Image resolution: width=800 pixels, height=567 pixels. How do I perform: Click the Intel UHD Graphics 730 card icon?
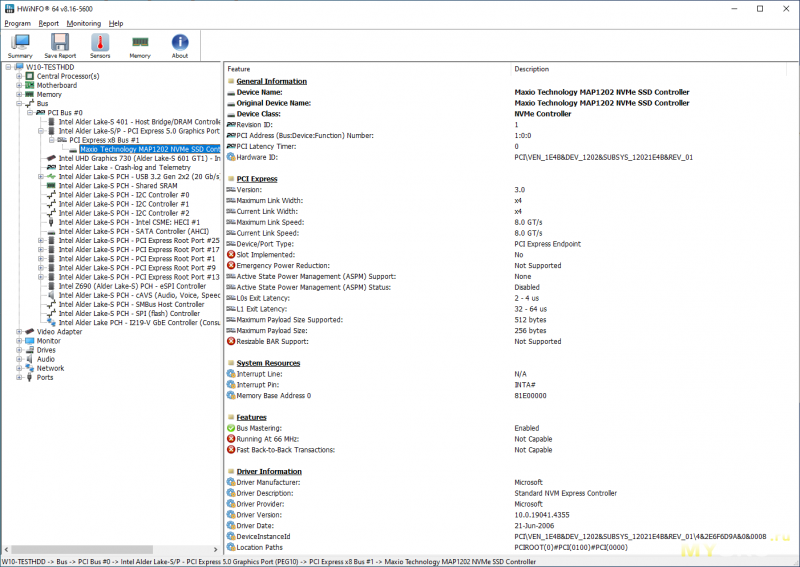(51, 158)
